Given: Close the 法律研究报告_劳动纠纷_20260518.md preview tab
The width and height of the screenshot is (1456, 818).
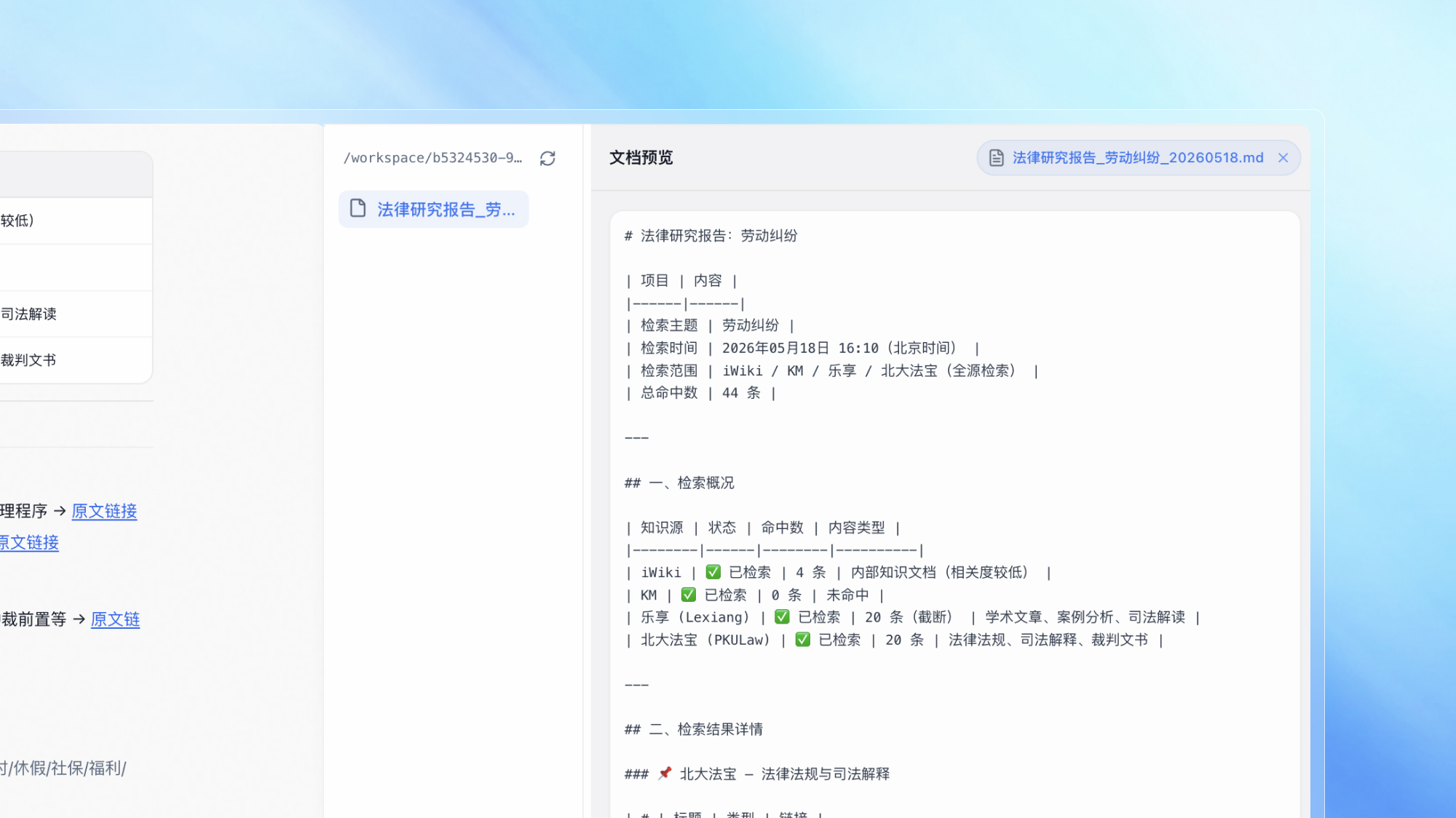Looking at the screenshot, I should coord(1283,158).
